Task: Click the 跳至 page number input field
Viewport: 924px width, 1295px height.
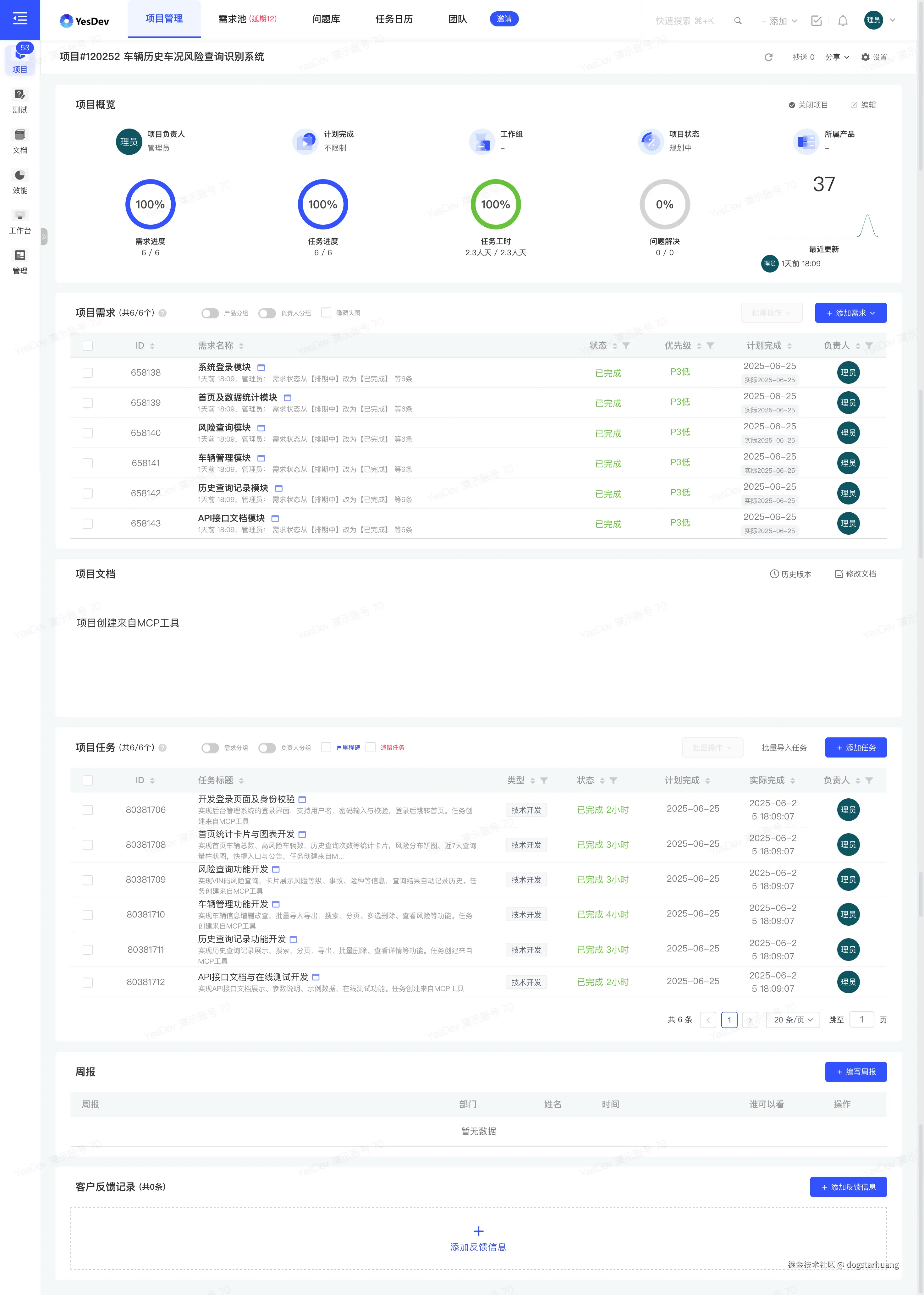Action: tap(861, 1020)
